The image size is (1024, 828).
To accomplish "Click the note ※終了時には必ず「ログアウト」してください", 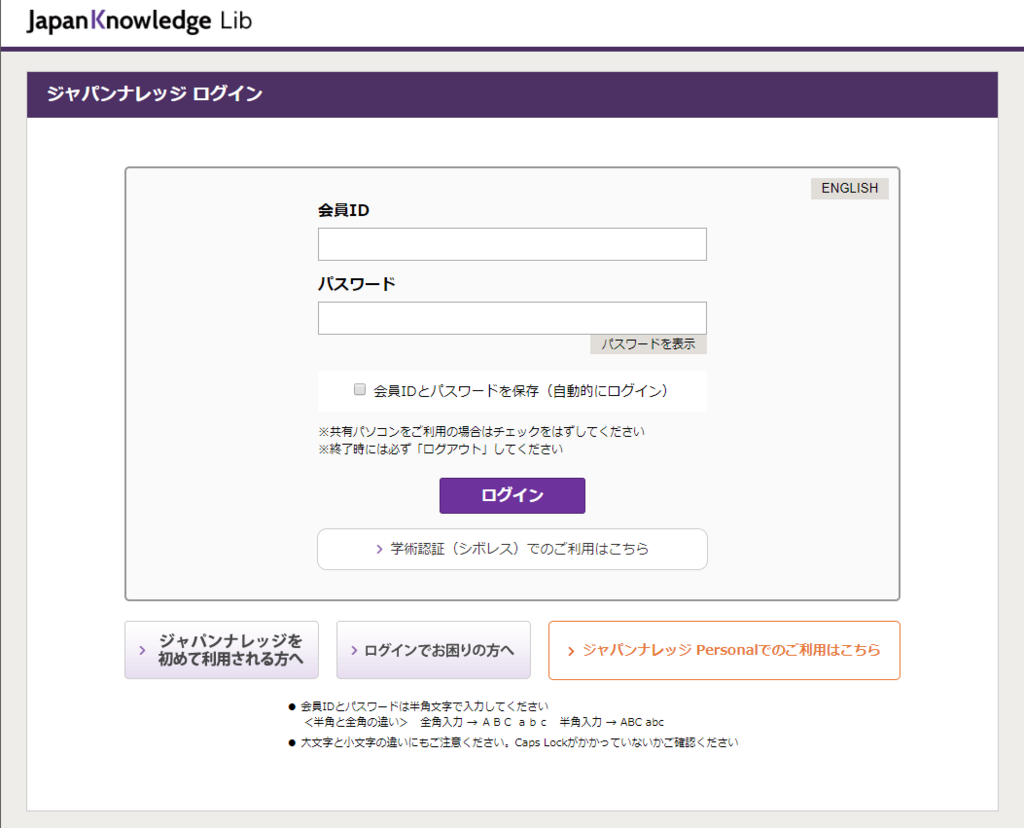I will pos(440,449).
